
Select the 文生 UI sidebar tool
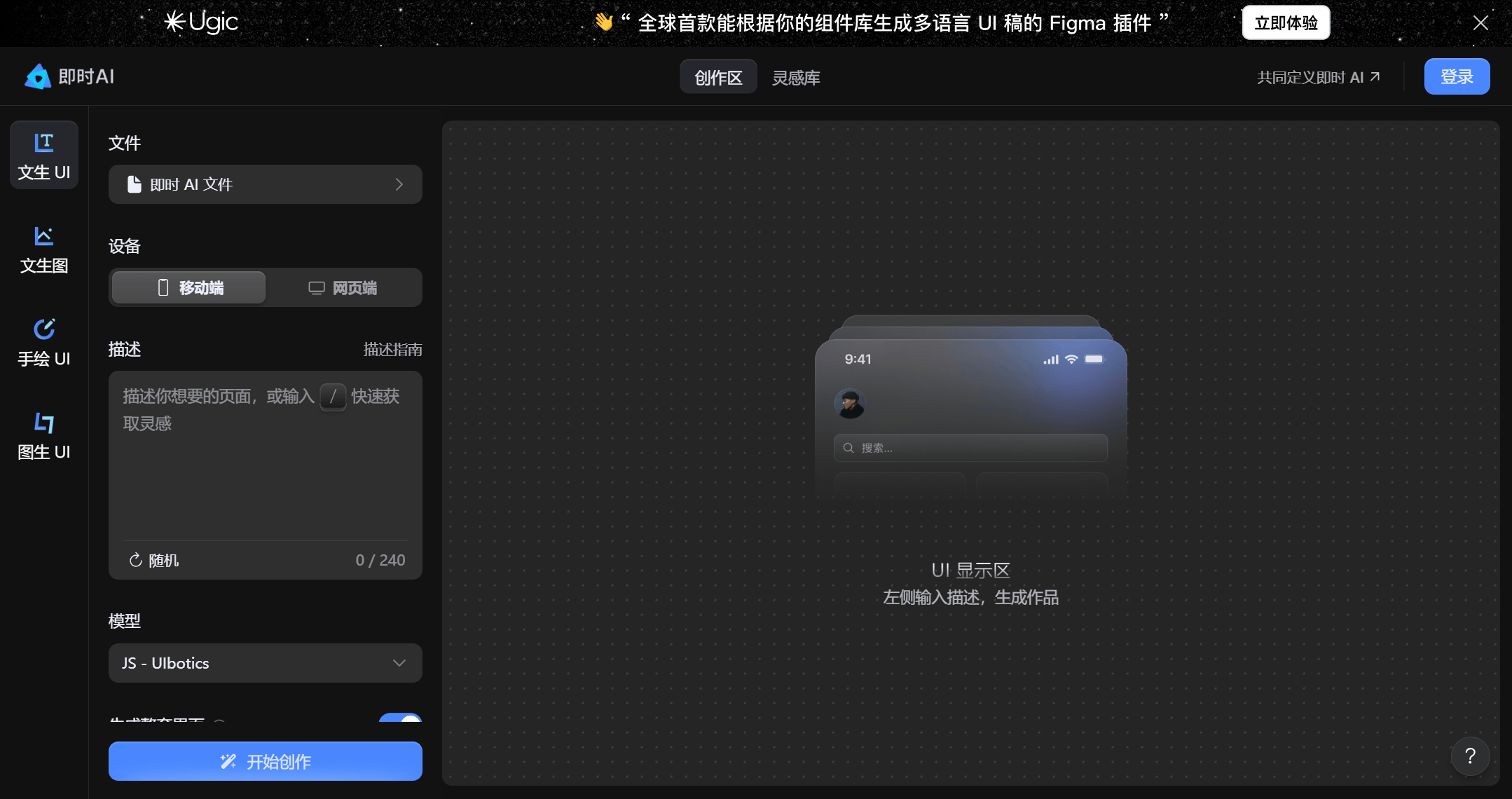[43, 156]
